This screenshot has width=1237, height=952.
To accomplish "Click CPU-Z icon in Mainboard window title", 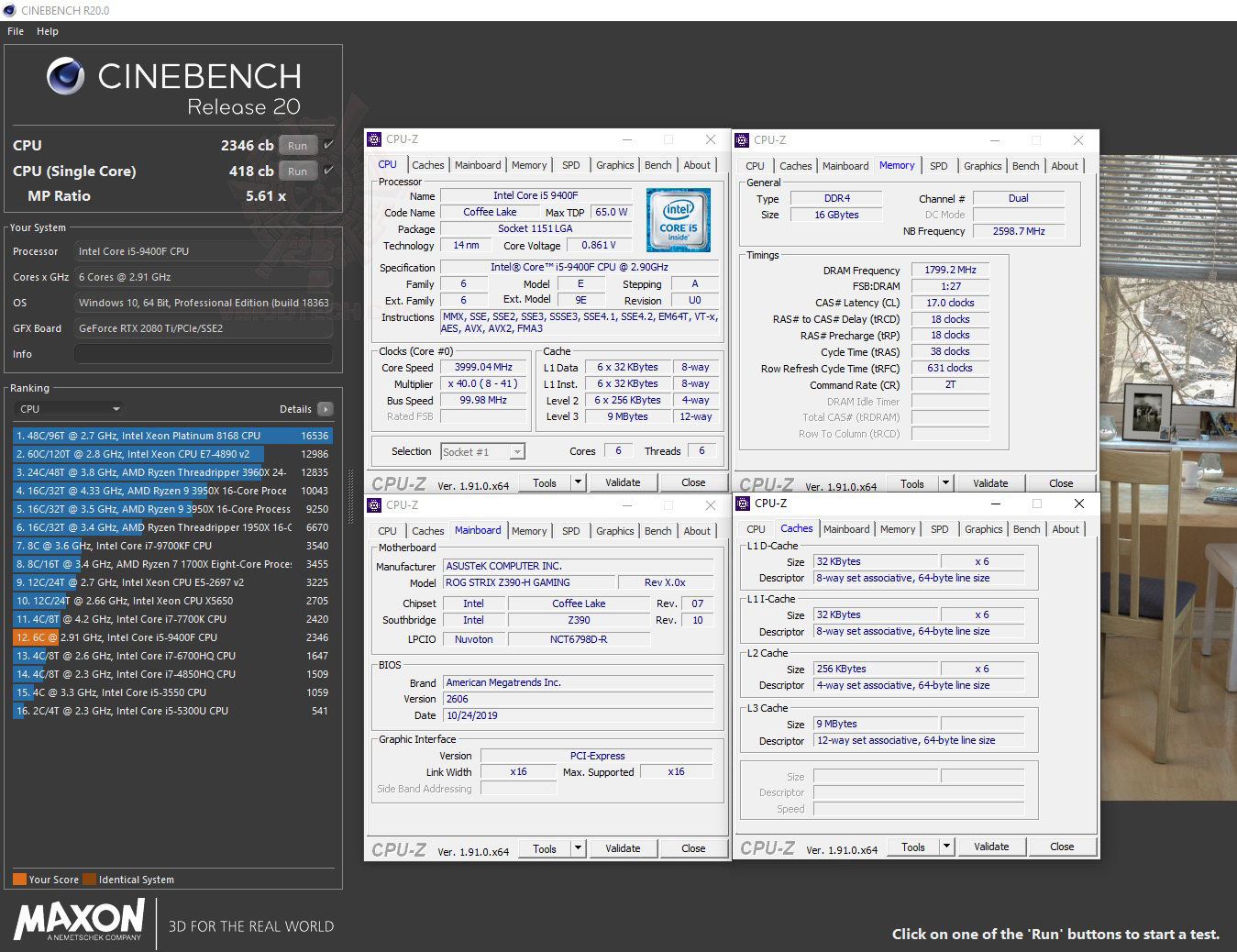I will 374,505.
